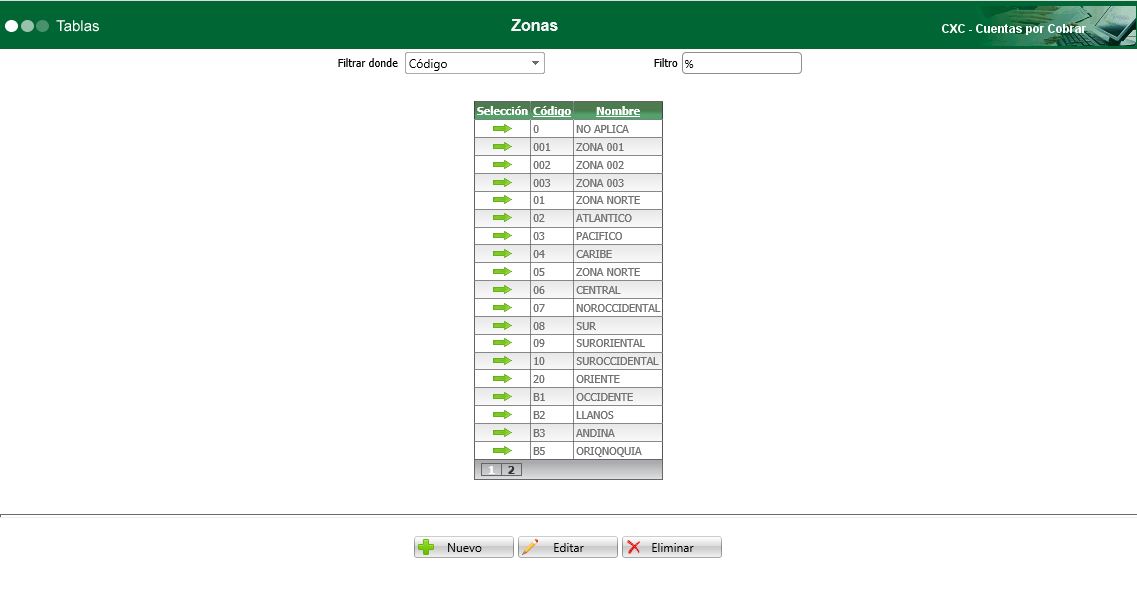Click the ATLANTICO name cell

pos(618,218)
